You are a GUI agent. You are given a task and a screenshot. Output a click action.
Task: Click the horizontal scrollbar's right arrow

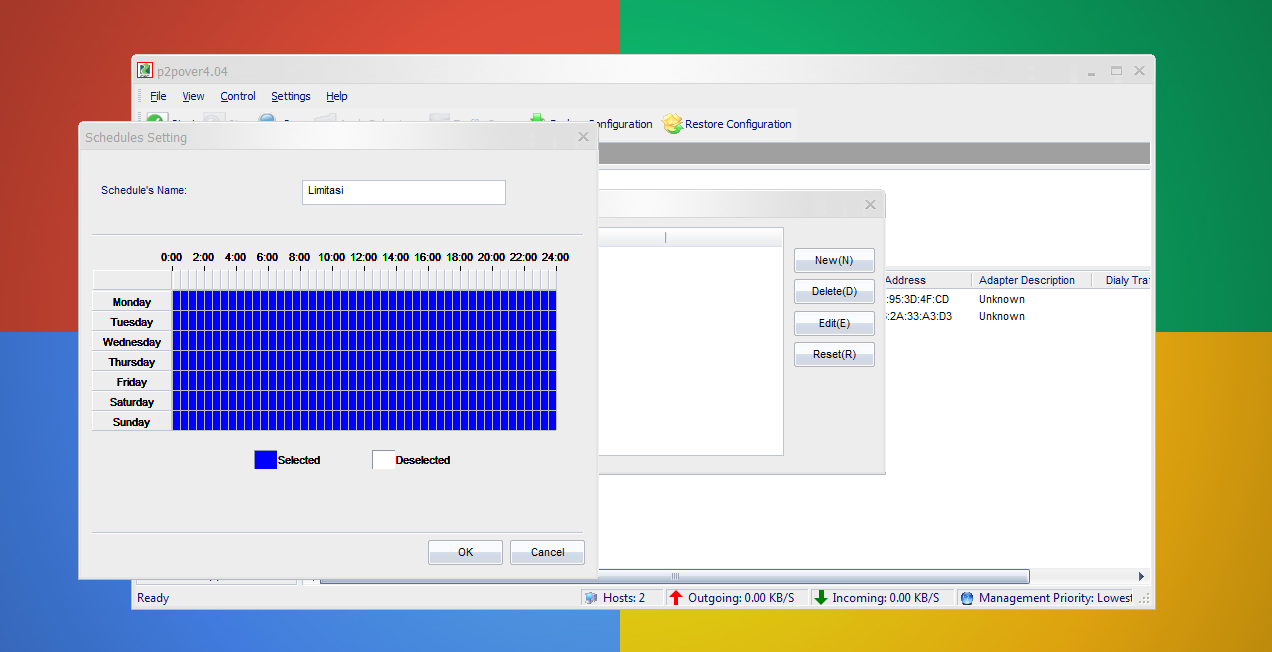click(1141, 576)
